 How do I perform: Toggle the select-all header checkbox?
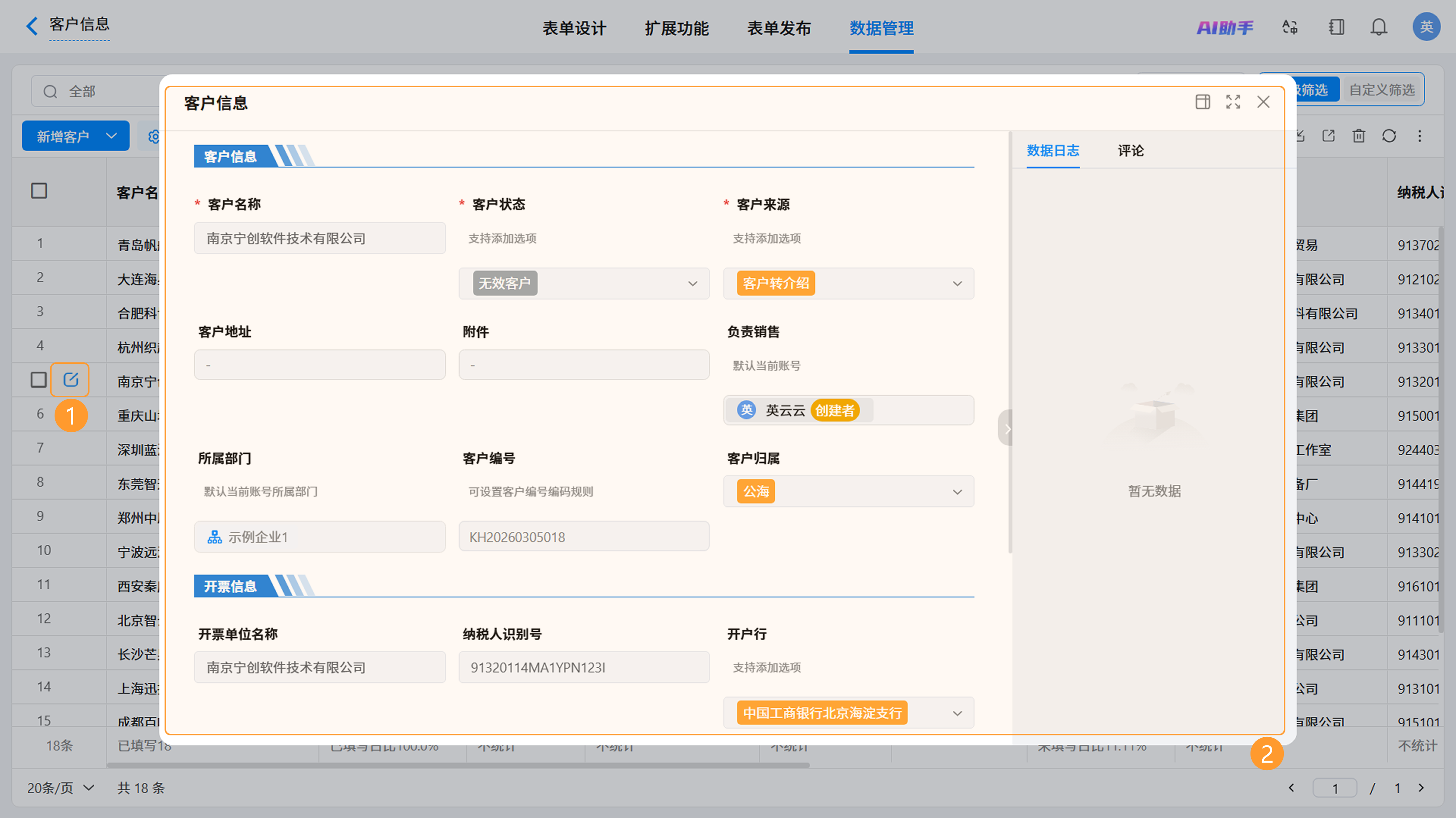click(x=39, y=191)
